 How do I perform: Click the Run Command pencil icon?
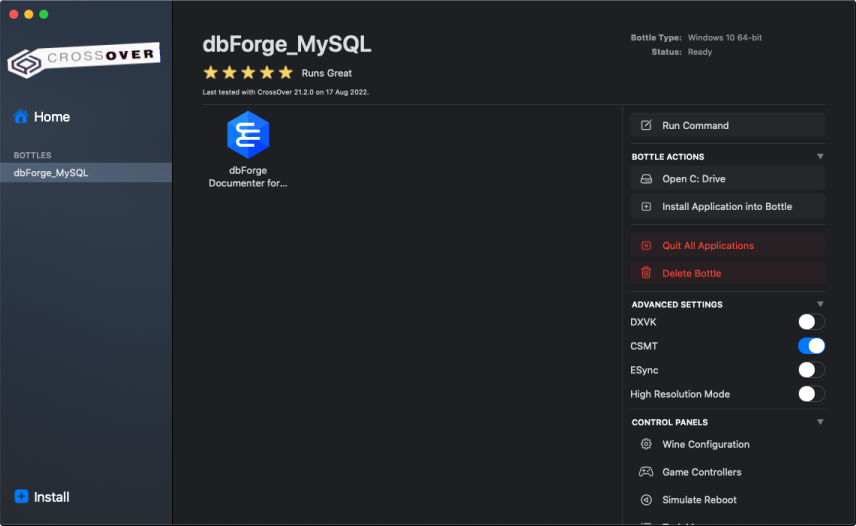[646, 125]
